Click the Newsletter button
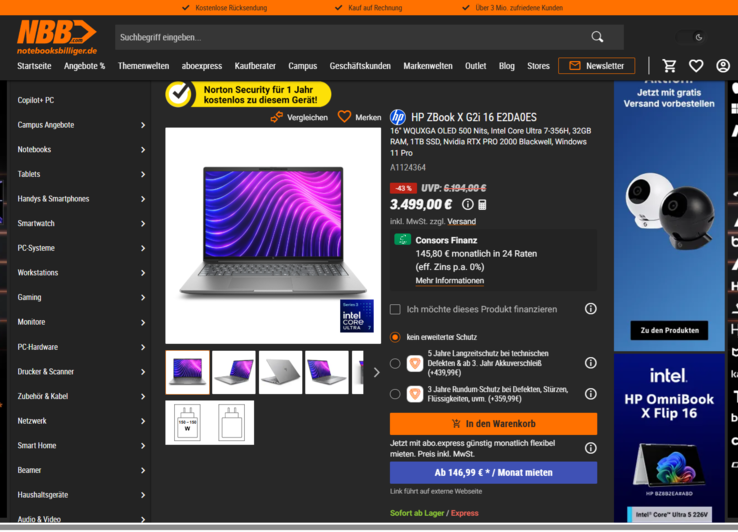Image resolution: width=738 pixels, height=532 pixels. (596, 66)
